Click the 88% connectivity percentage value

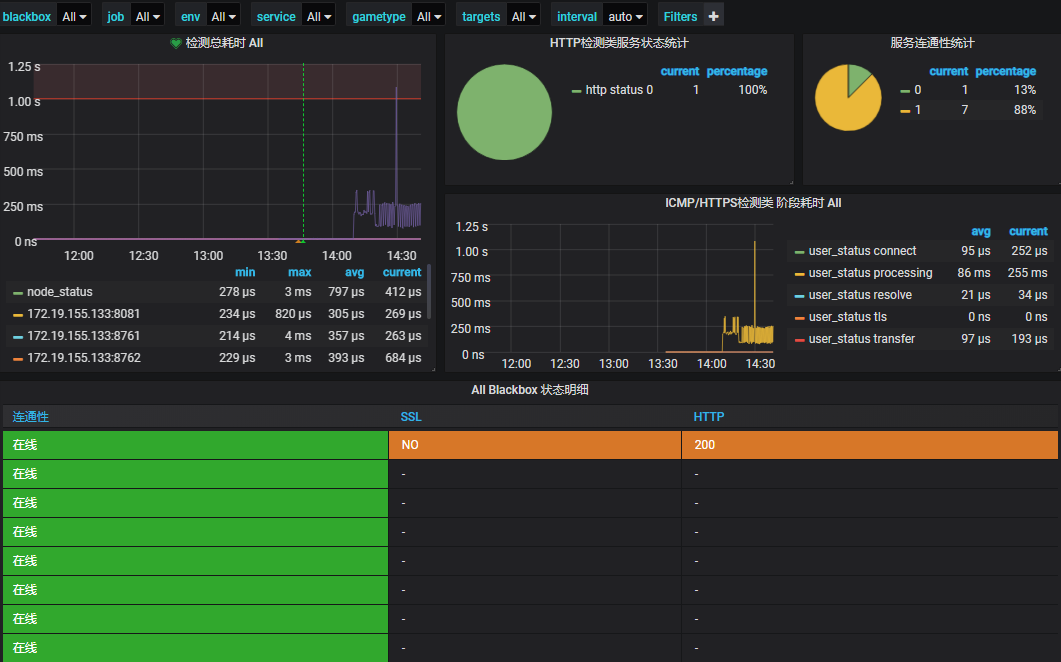click(1024, 110)
